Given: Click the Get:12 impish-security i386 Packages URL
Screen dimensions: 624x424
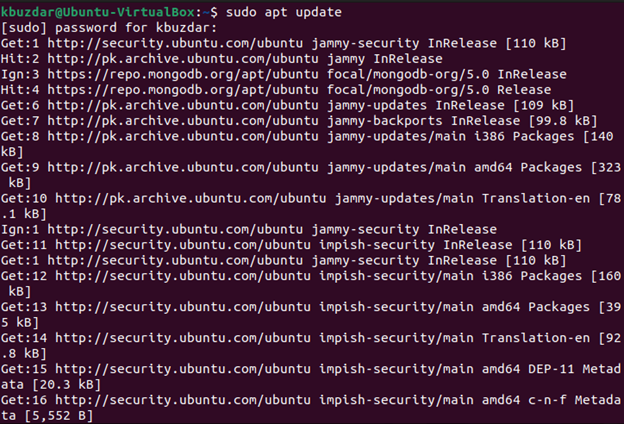Looking at the screenshot, I should click(x=183, y=276).
